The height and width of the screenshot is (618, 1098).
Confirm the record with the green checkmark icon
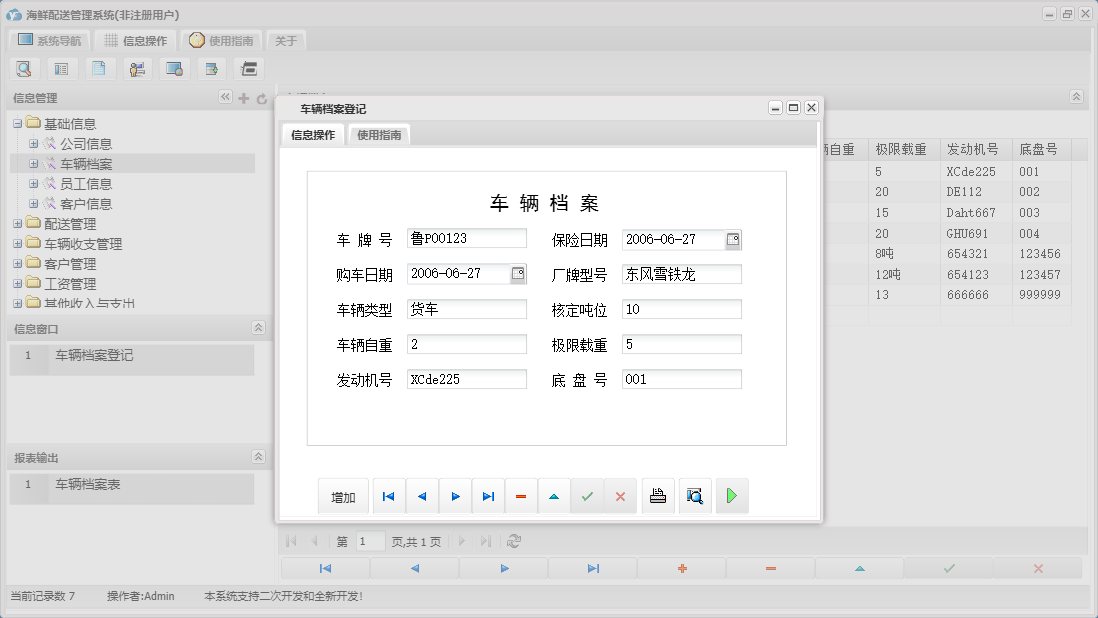(x=587, y=495)
